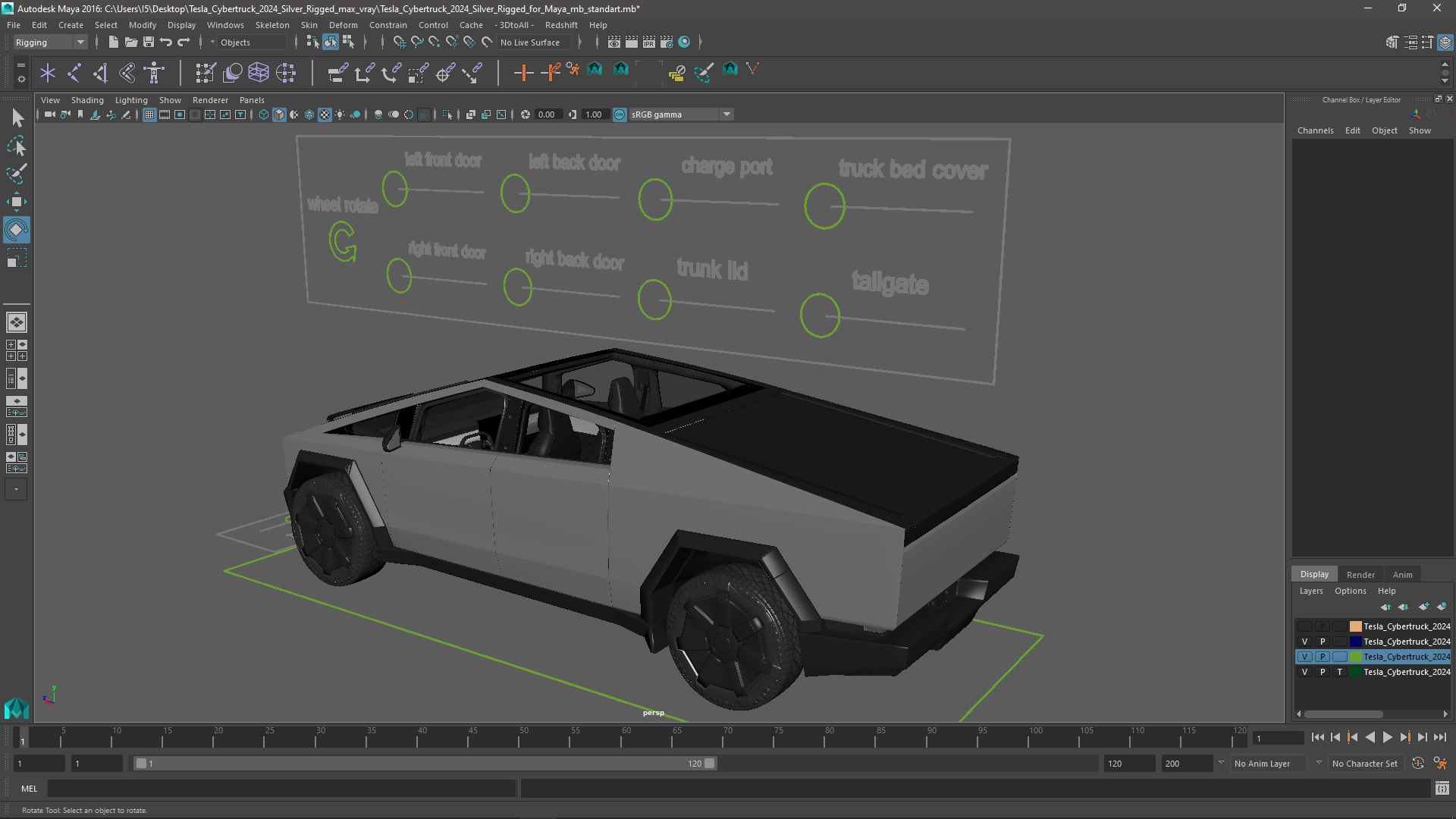The width and height of the screenshot is (1456, 819).
Task: Click the Locator shelf icon
Action: (48, 73)
